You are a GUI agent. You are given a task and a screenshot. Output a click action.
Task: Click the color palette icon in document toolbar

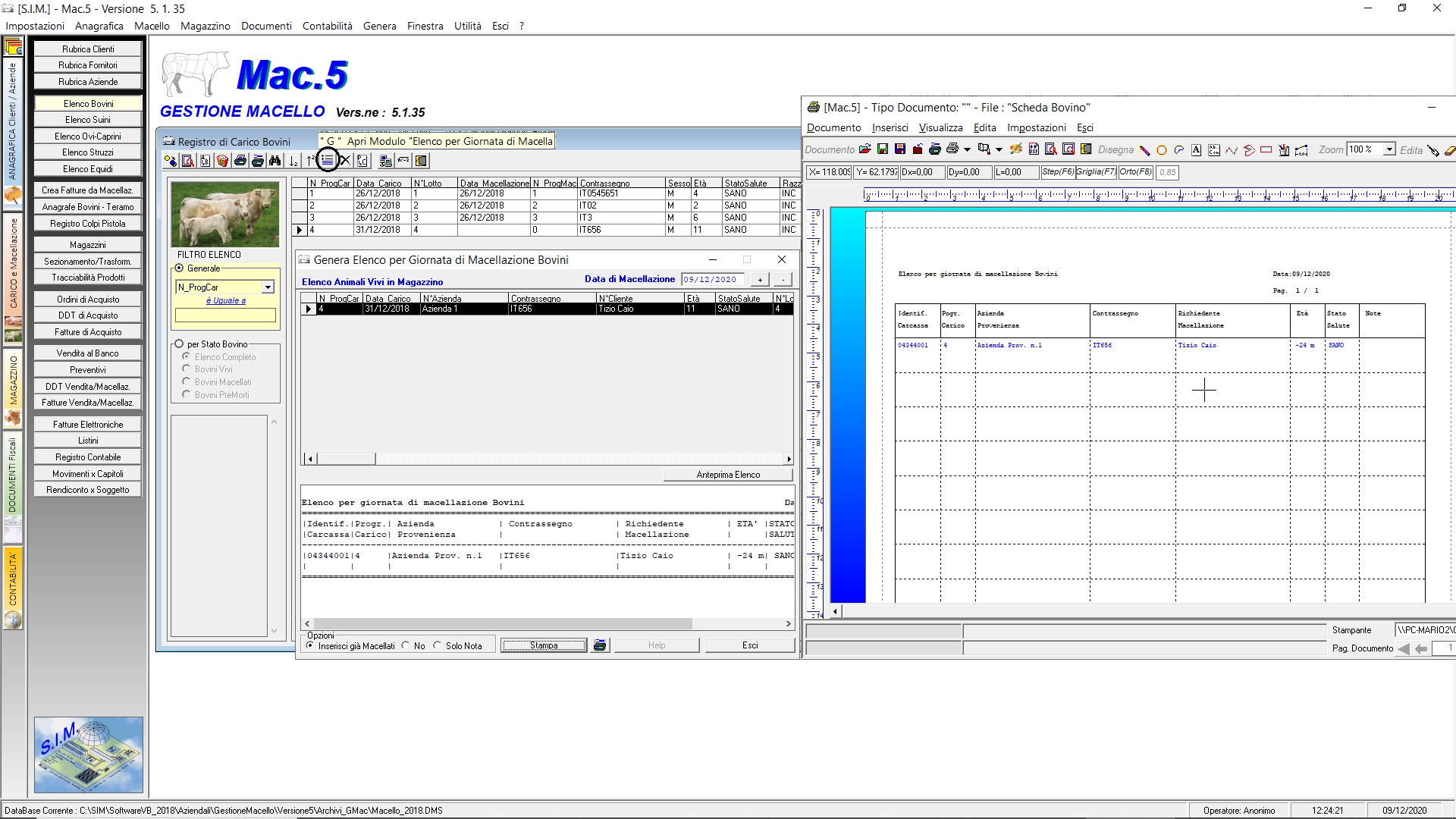(x=1016, y=149)
